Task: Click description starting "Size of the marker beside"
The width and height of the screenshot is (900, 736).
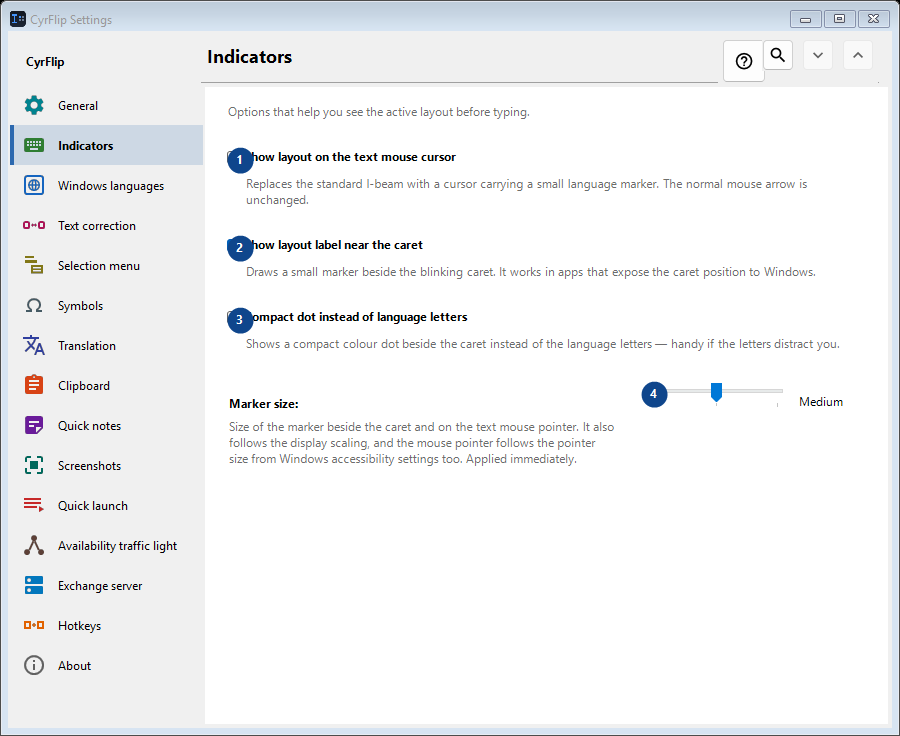Action: point(421,443)
